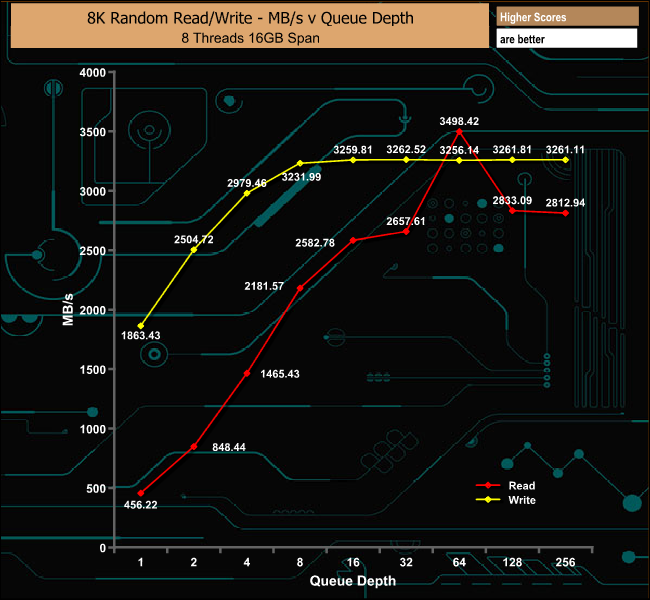
Task: Click the write data label 3259.81
Action: (x=353, y=149)
